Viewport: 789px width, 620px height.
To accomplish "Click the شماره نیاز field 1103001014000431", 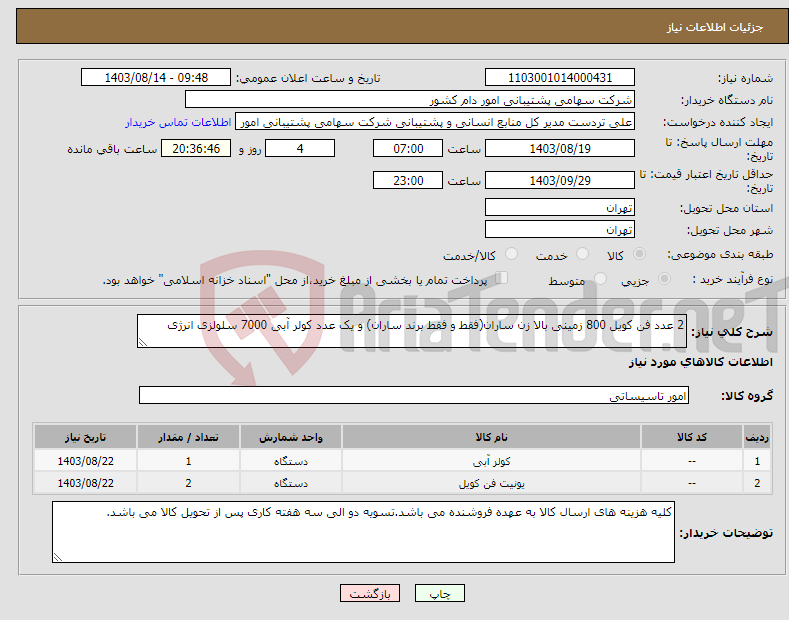I will pyautogui.click(x=560, y=78).
